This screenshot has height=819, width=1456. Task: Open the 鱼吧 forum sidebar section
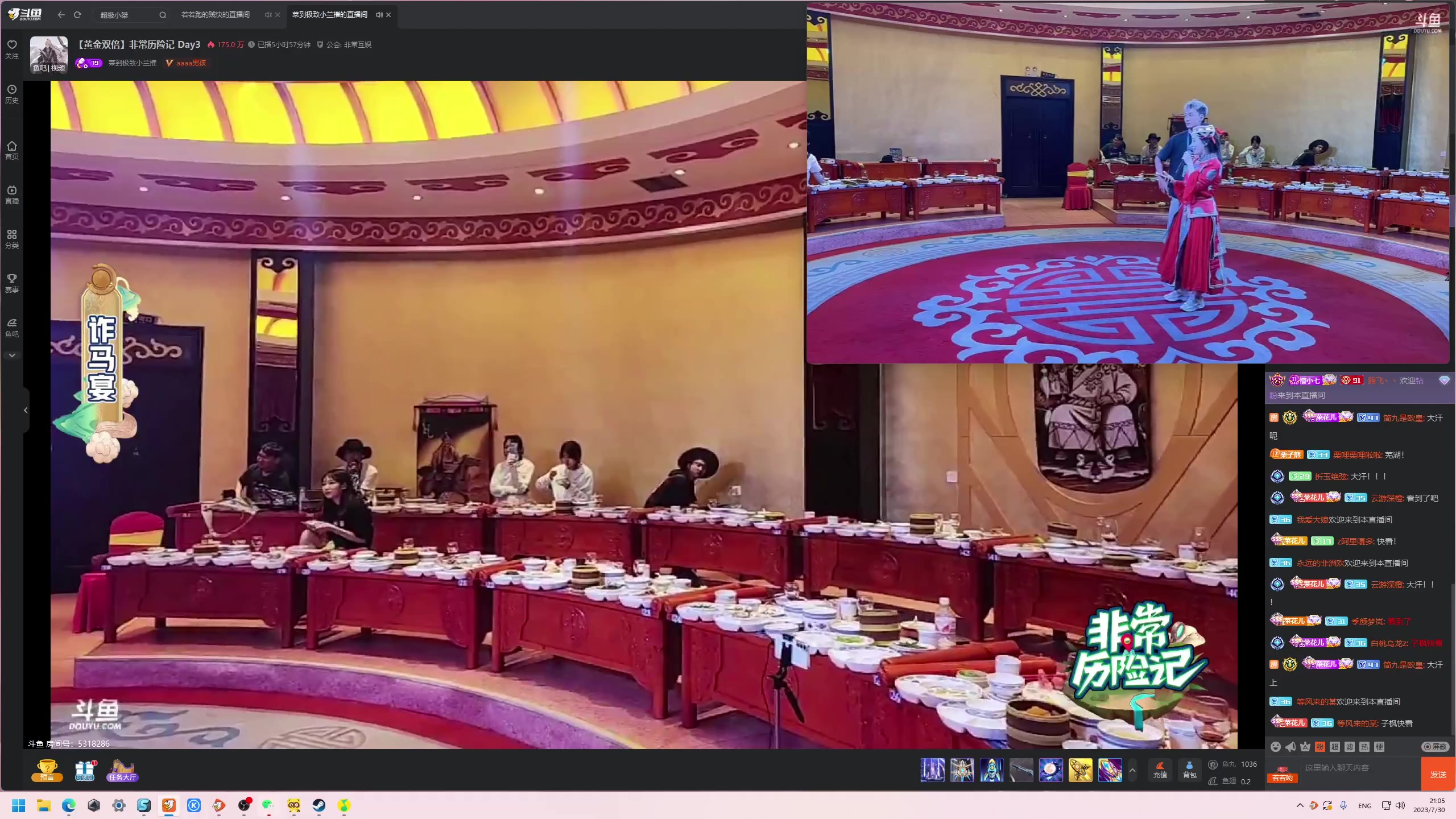pos(12,328)
